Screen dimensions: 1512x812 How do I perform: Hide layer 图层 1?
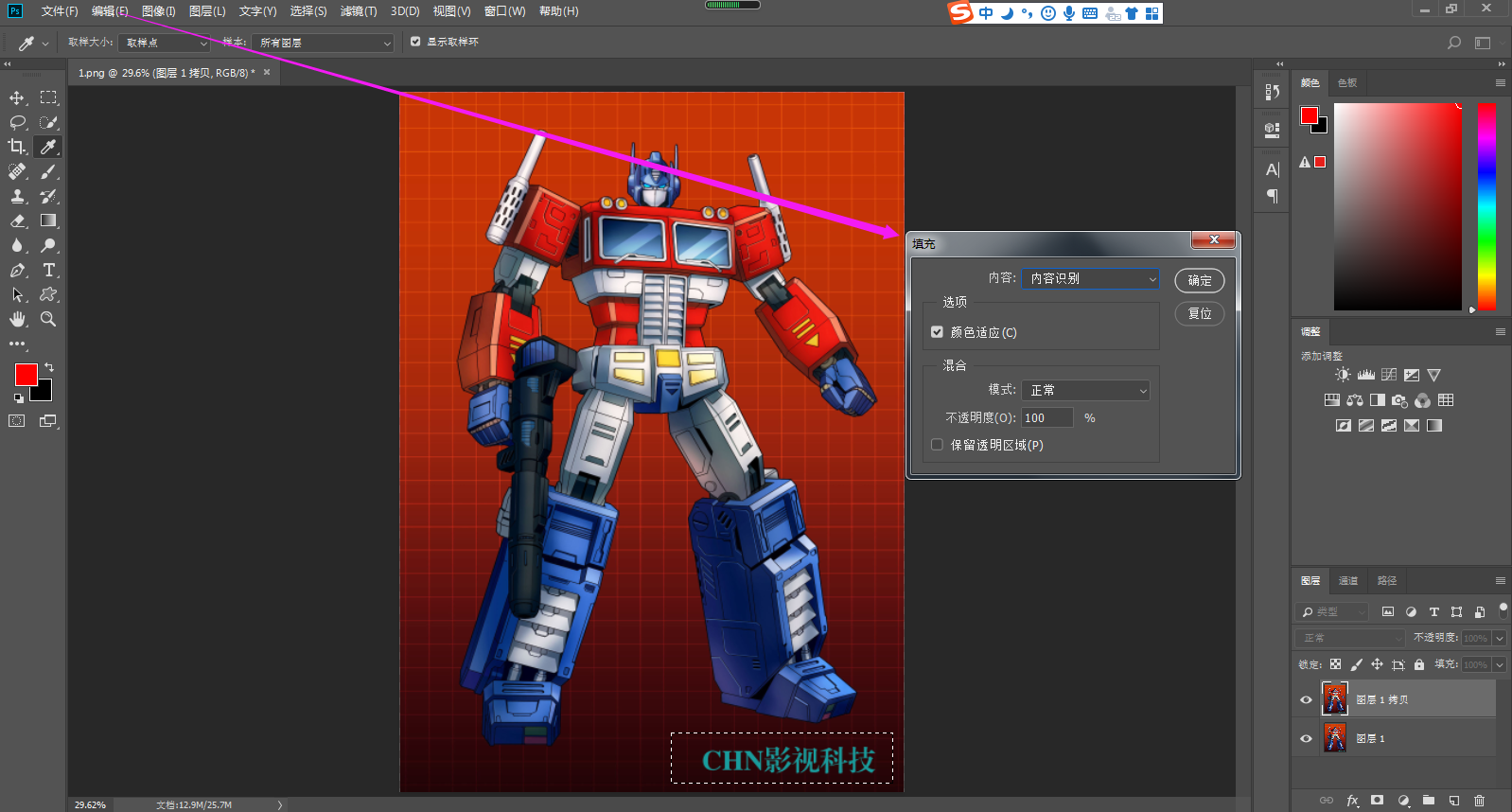pos(1306,738)
